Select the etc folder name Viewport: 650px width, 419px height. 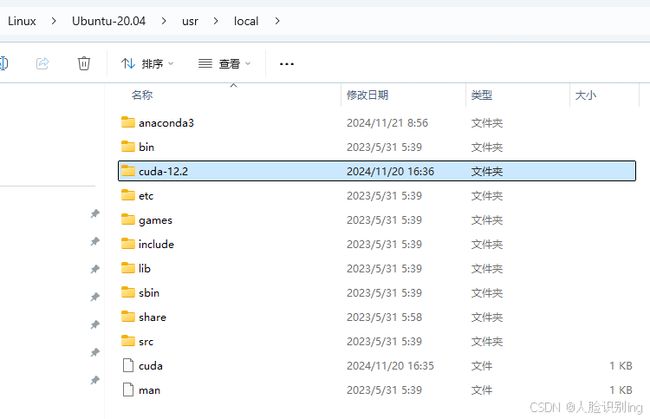coord(146,196)
